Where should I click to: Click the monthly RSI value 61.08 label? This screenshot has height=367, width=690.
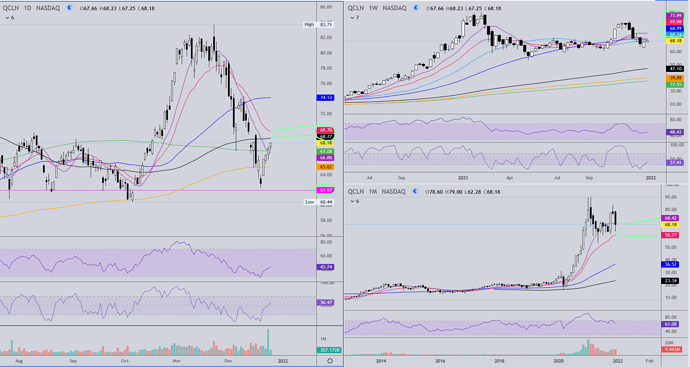[670, 324]
